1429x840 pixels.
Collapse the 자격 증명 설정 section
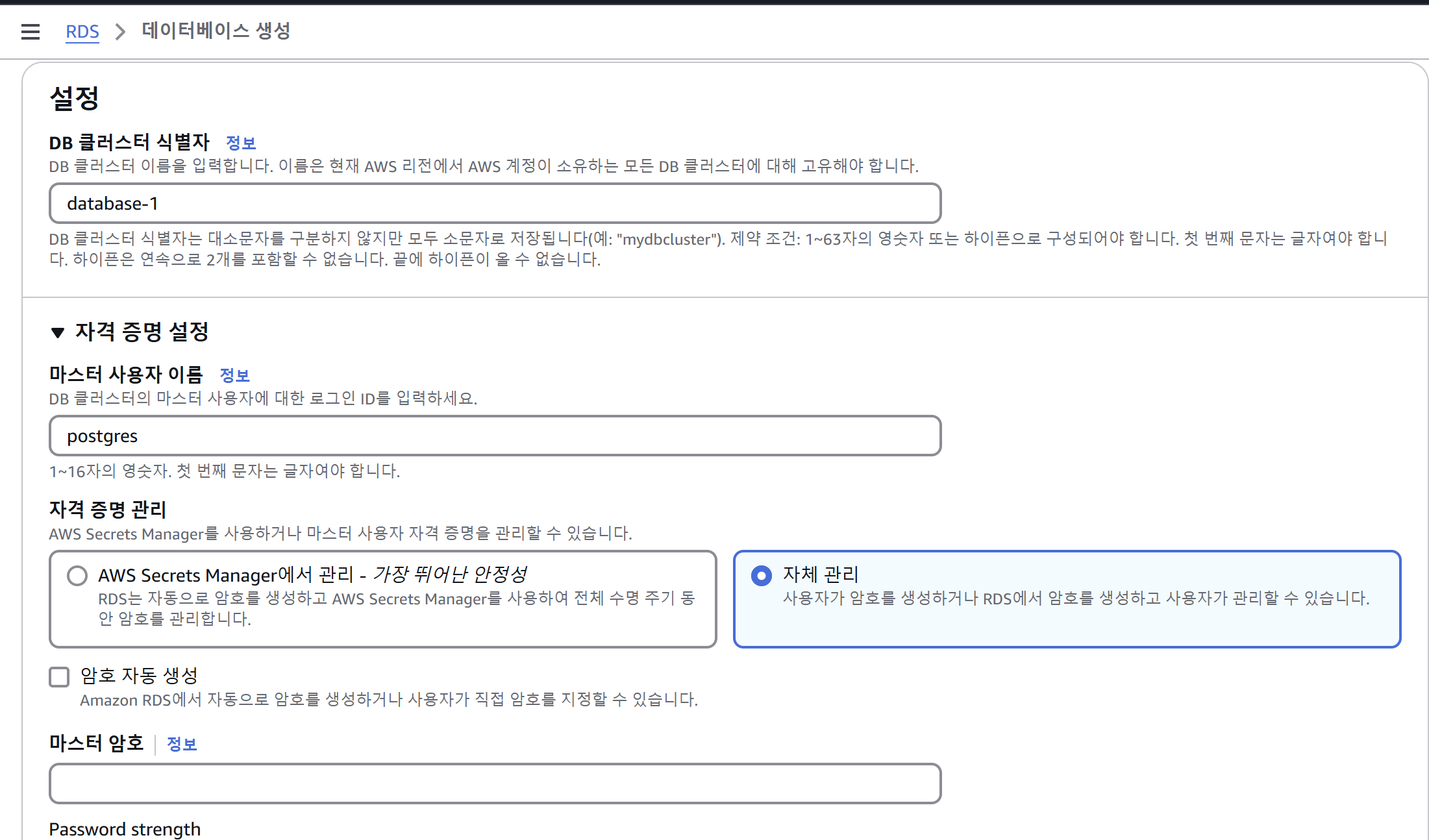tap(58, 332)
